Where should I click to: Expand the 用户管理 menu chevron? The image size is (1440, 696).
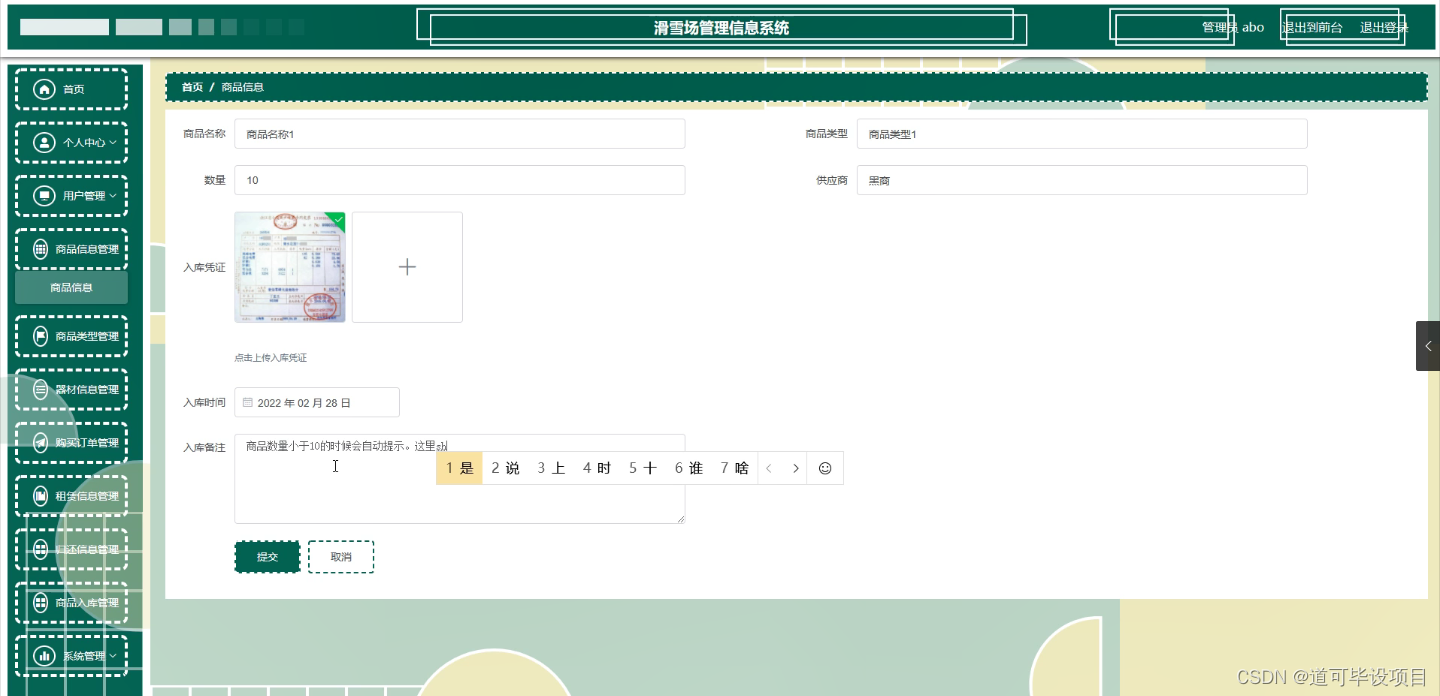113,195
